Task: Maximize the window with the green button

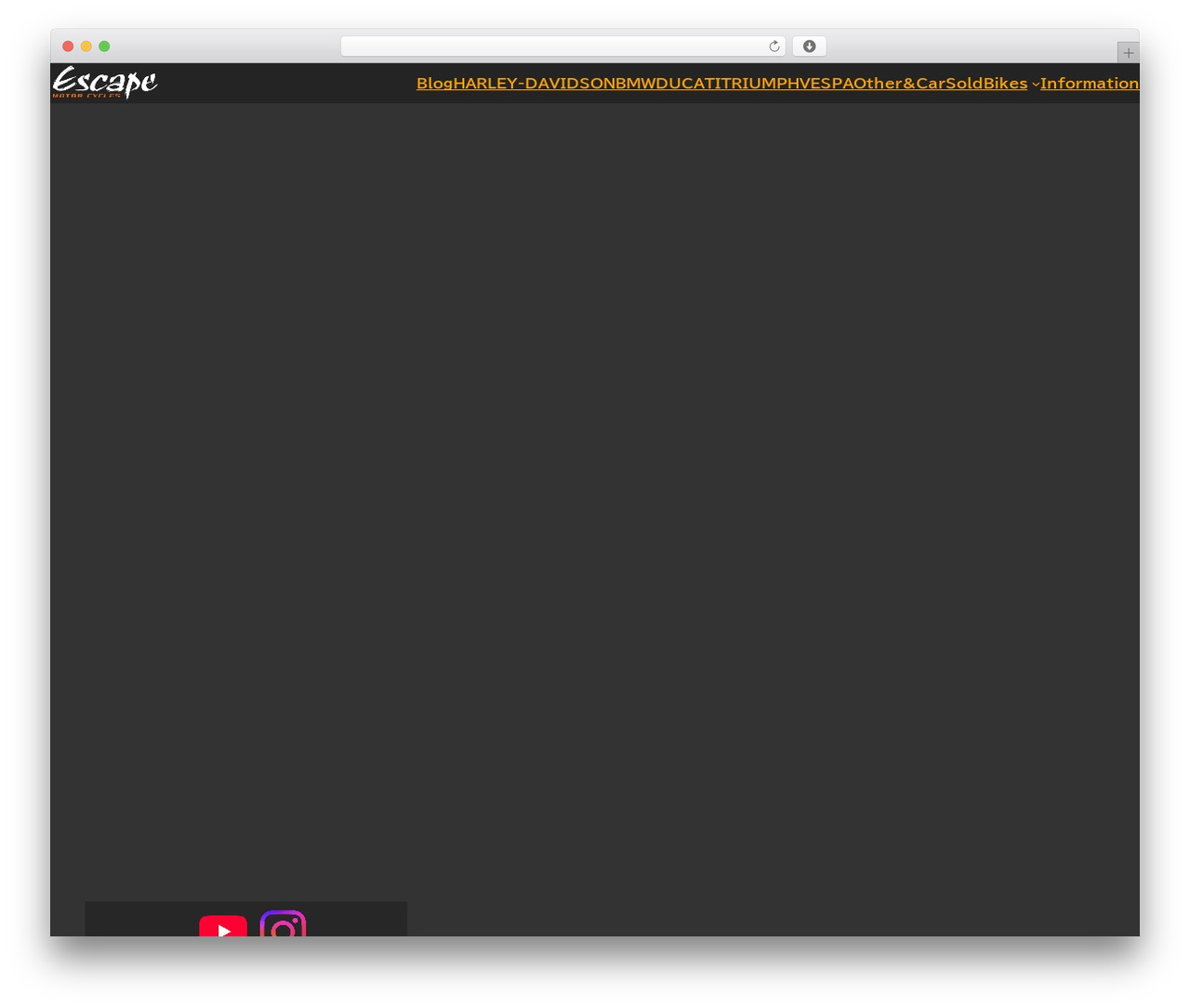Action: coord(104,46)
